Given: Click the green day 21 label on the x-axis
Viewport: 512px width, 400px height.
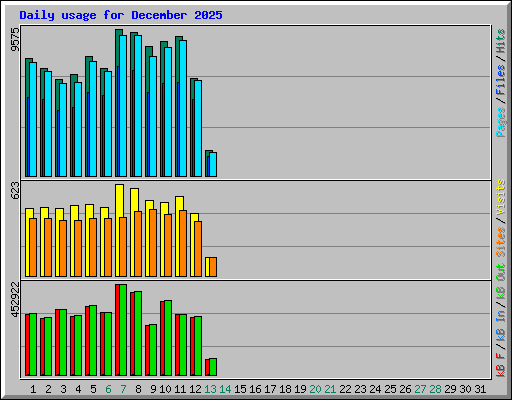Looking at the screenshot, I should (x=330, y=389).
